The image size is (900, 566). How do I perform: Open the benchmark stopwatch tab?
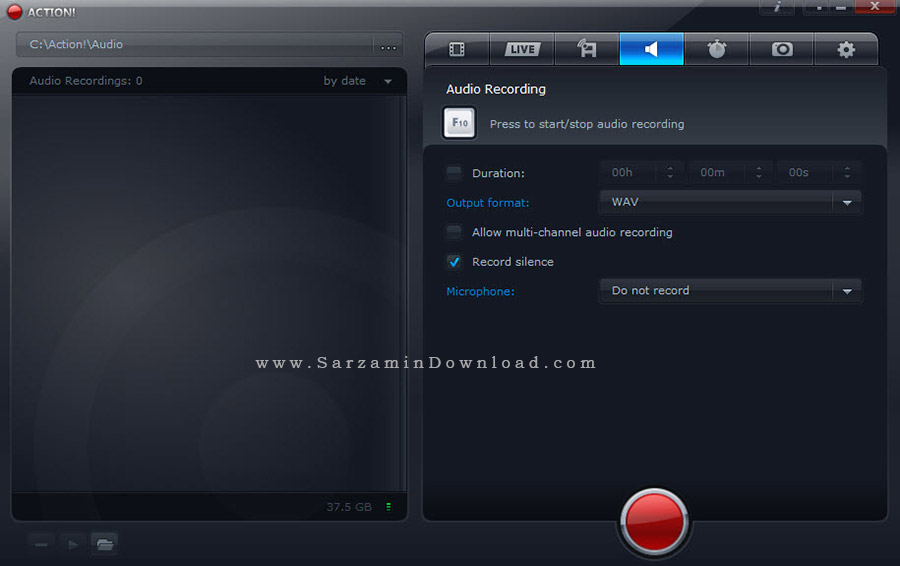tap(716, 49)
